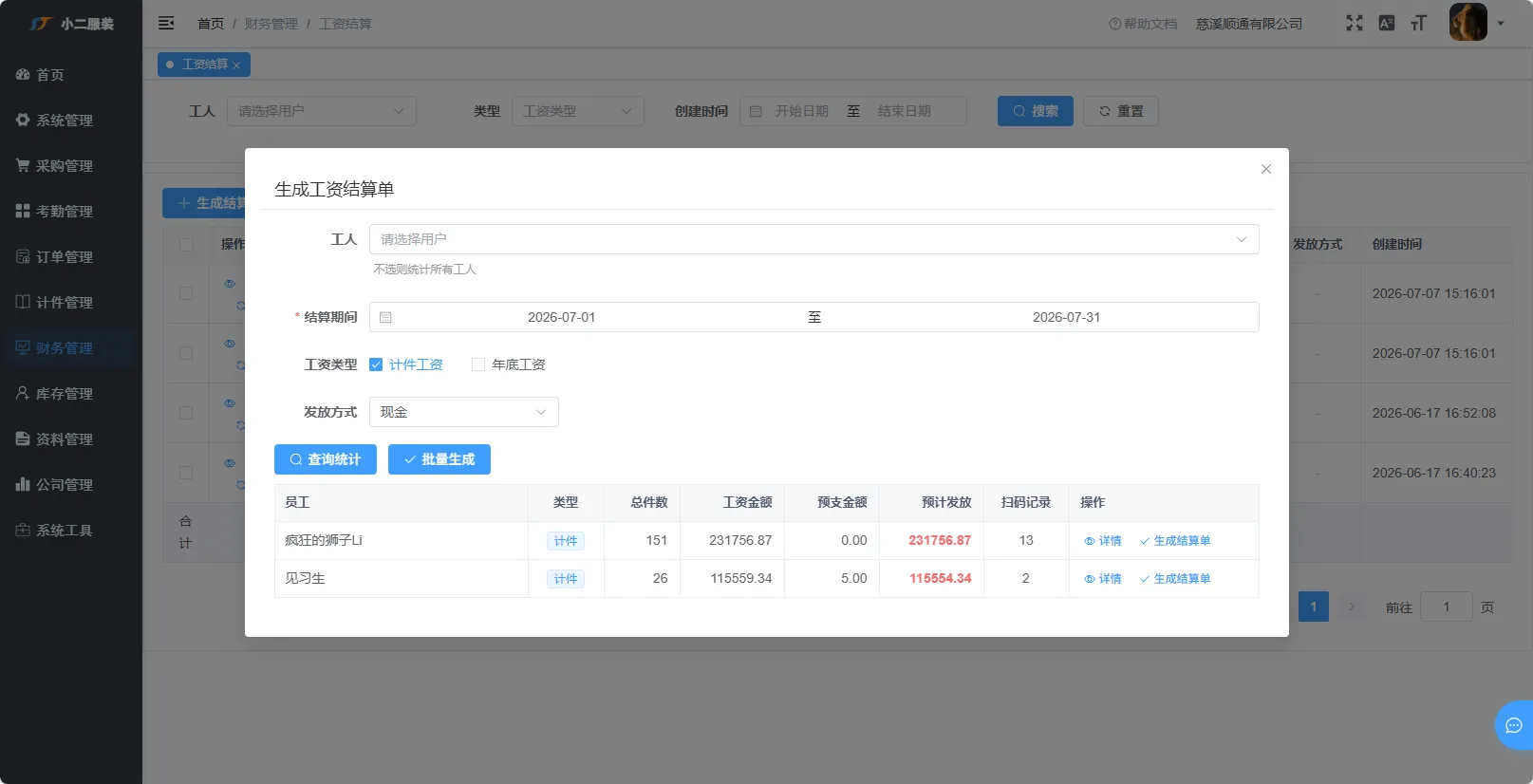Click the 重置 reset button

[x=1121, y=111]
